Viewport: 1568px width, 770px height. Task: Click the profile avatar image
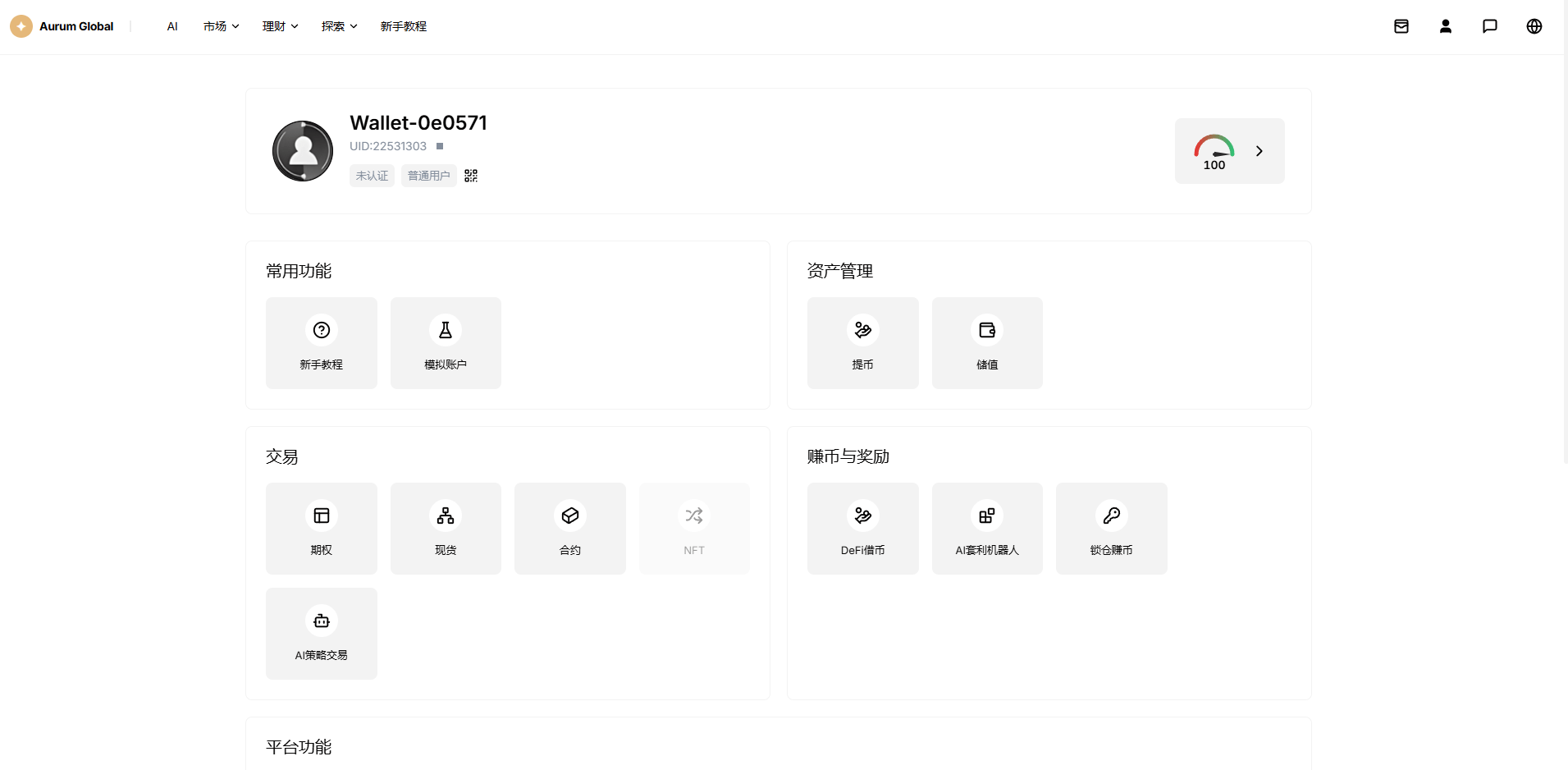point(303,151)
